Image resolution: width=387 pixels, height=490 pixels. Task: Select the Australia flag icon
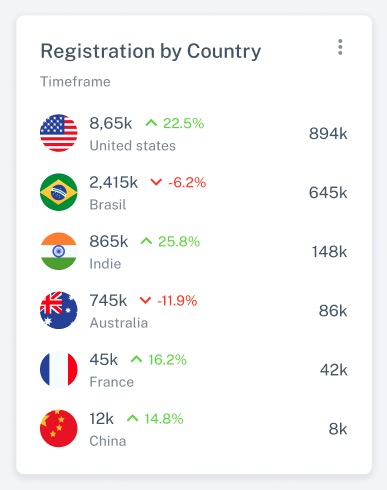tap(59, 310)
